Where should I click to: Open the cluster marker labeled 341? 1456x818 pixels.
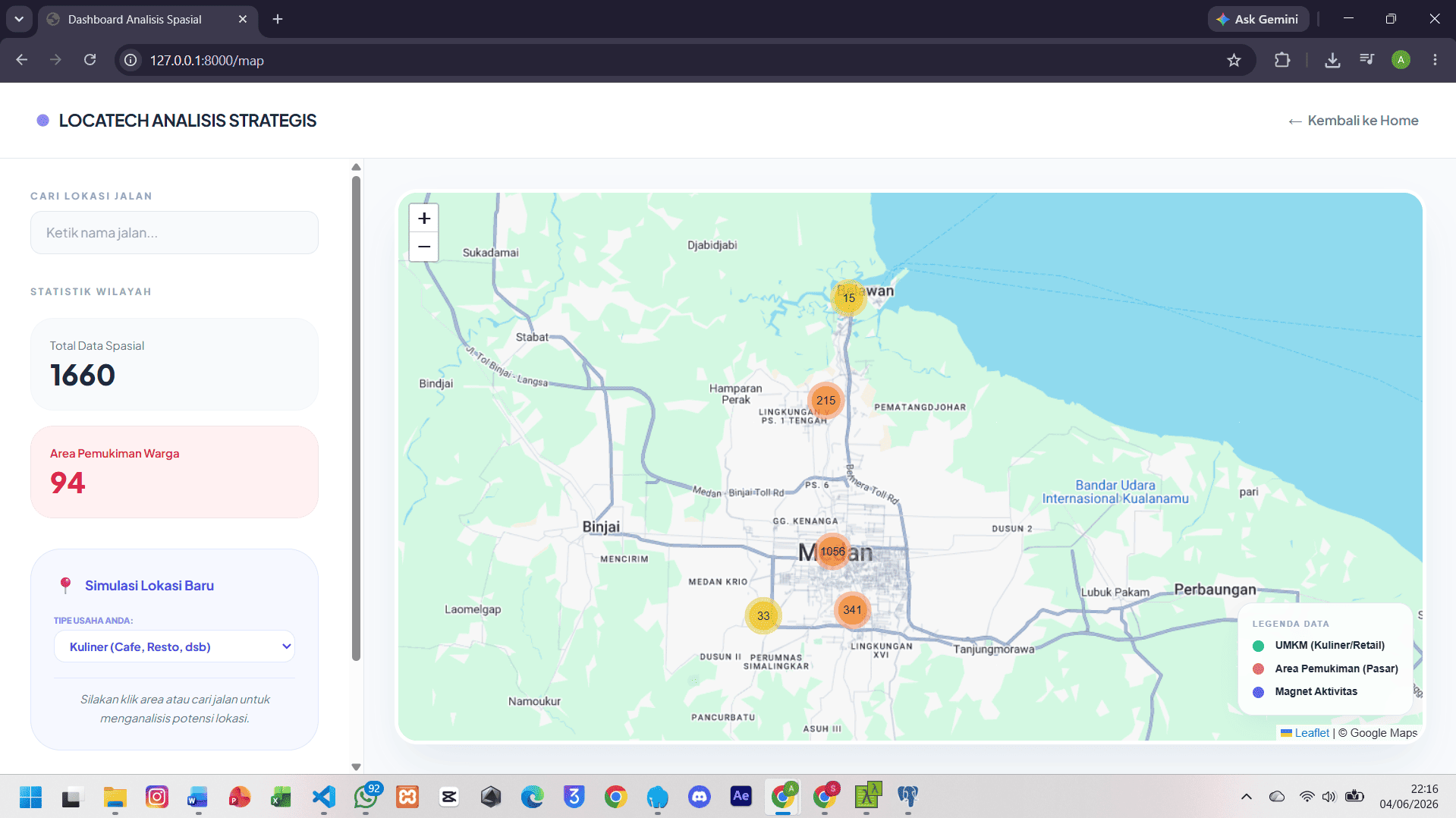[x=852, y=609]
